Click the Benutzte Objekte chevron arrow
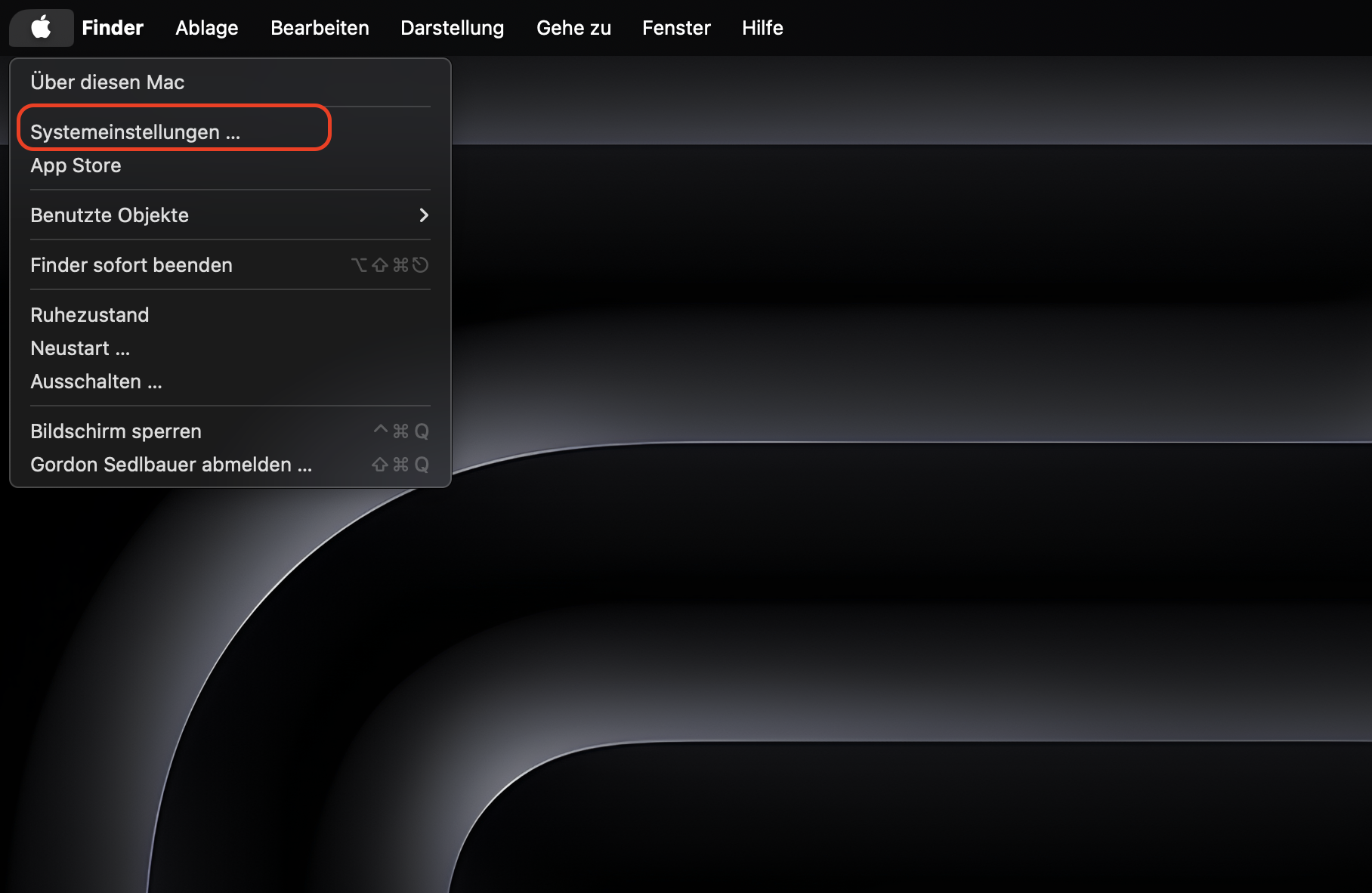The height and width of the screenshot is (893, 1372). [x=424, y=215]
